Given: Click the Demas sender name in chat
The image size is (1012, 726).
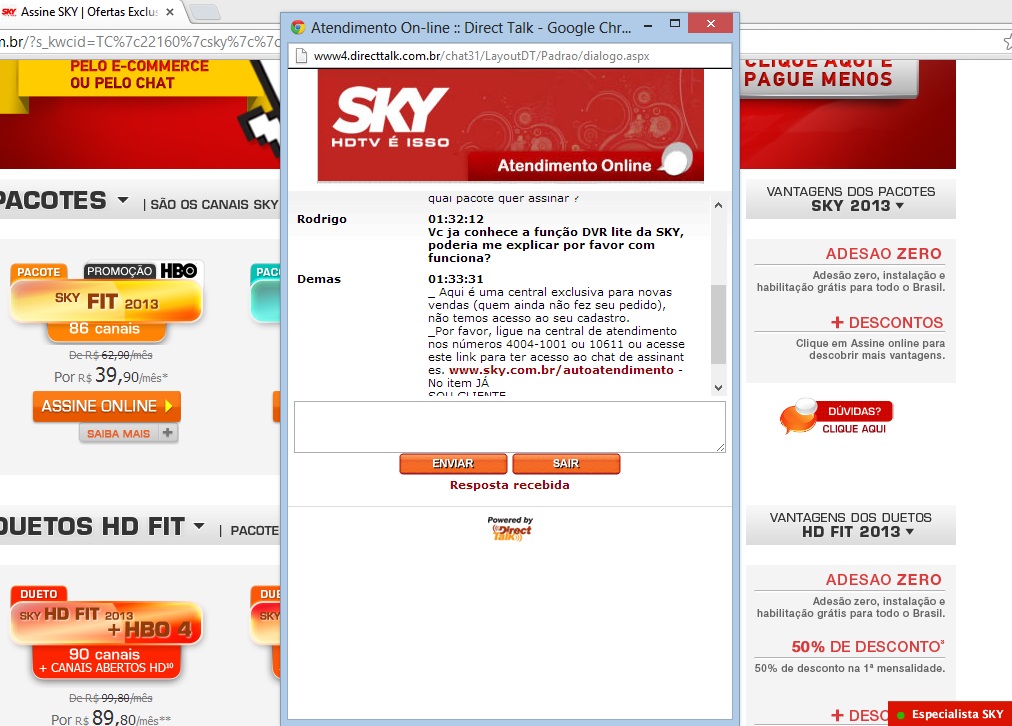Looking at the screenshot, I should click(319, 279).
